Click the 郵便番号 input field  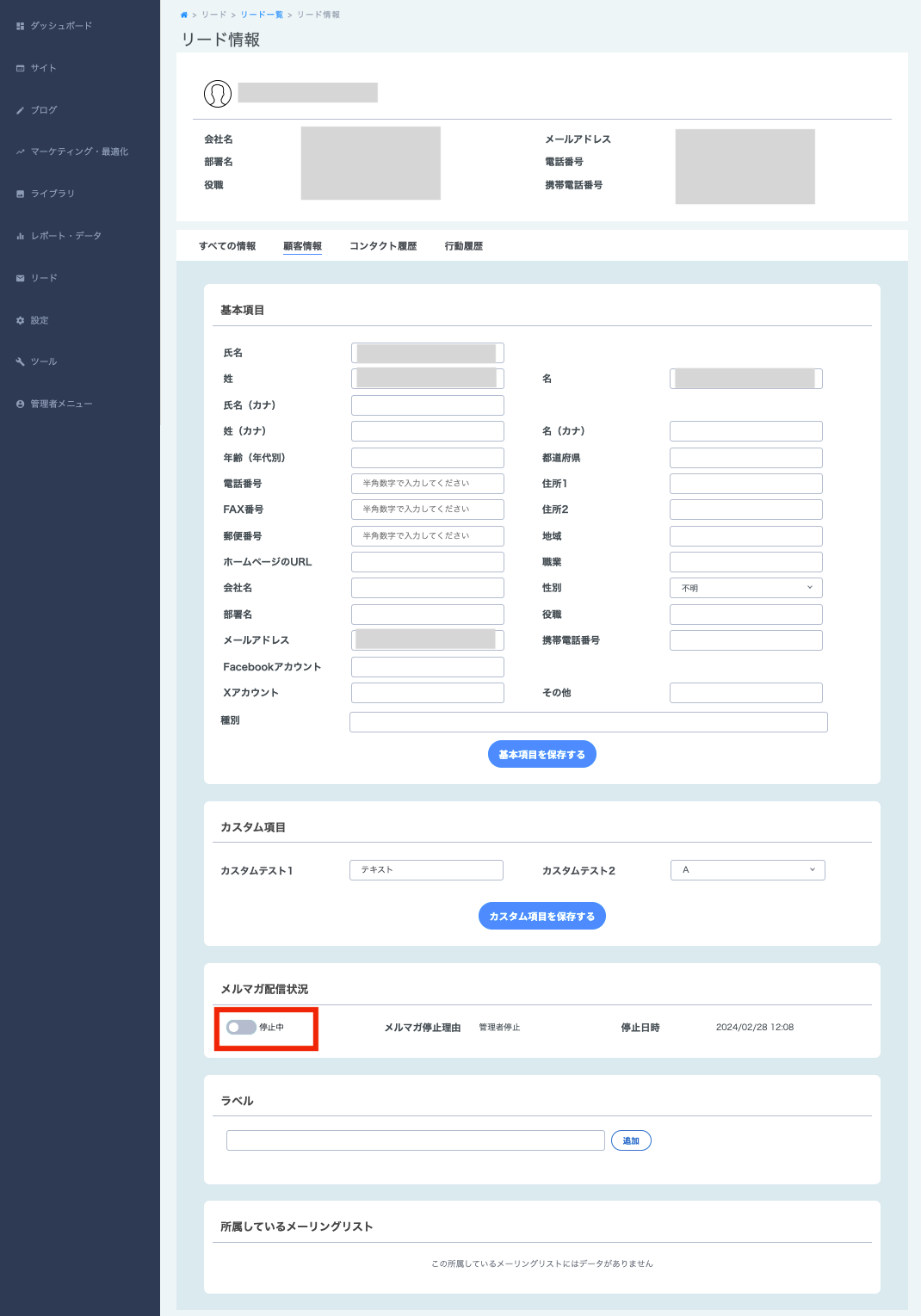[428, 536]
